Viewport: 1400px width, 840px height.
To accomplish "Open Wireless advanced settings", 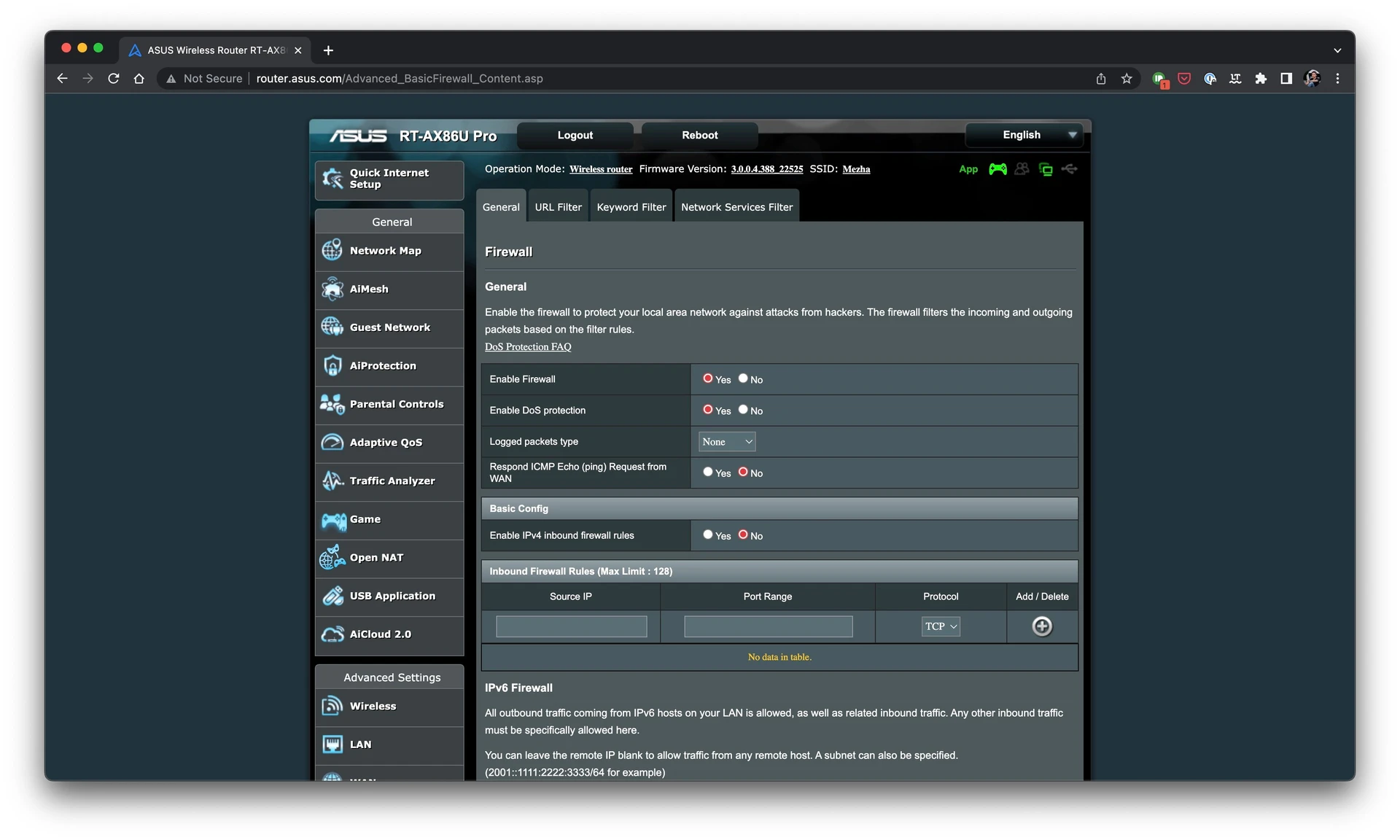I will point(389,706).
